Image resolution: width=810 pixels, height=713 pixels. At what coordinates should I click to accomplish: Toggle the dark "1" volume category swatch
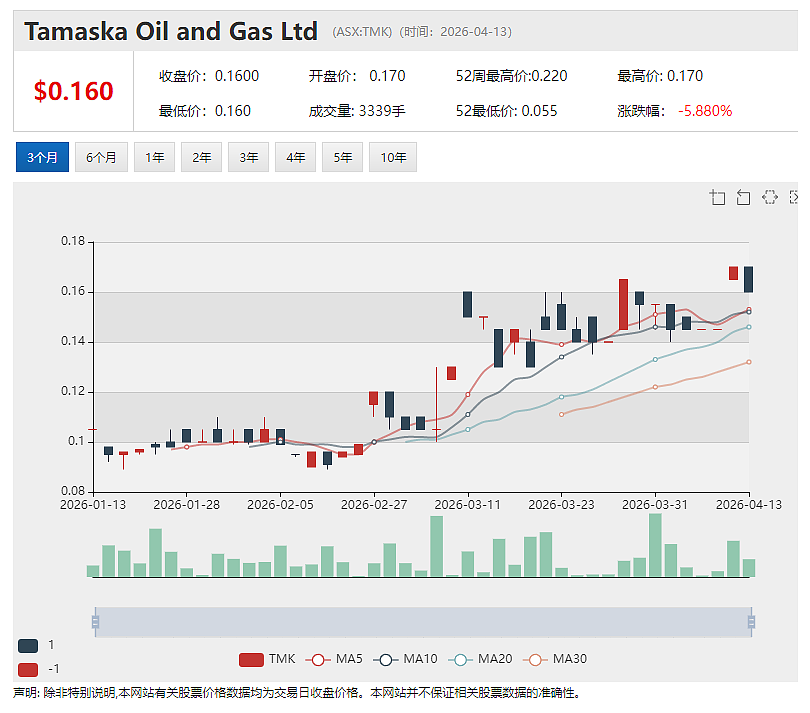(x=28, y=645)
